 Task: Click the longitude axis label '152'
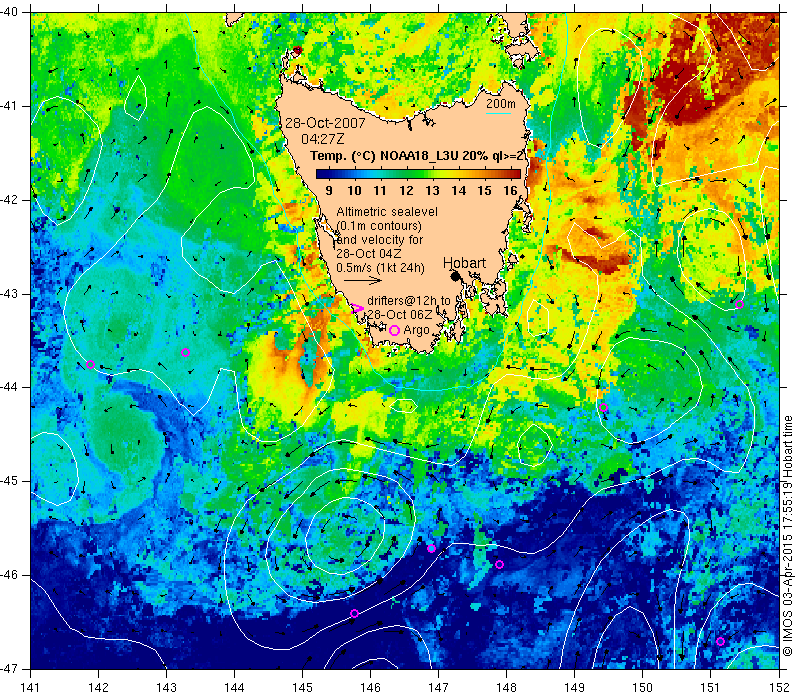click(x=779, y=687)
